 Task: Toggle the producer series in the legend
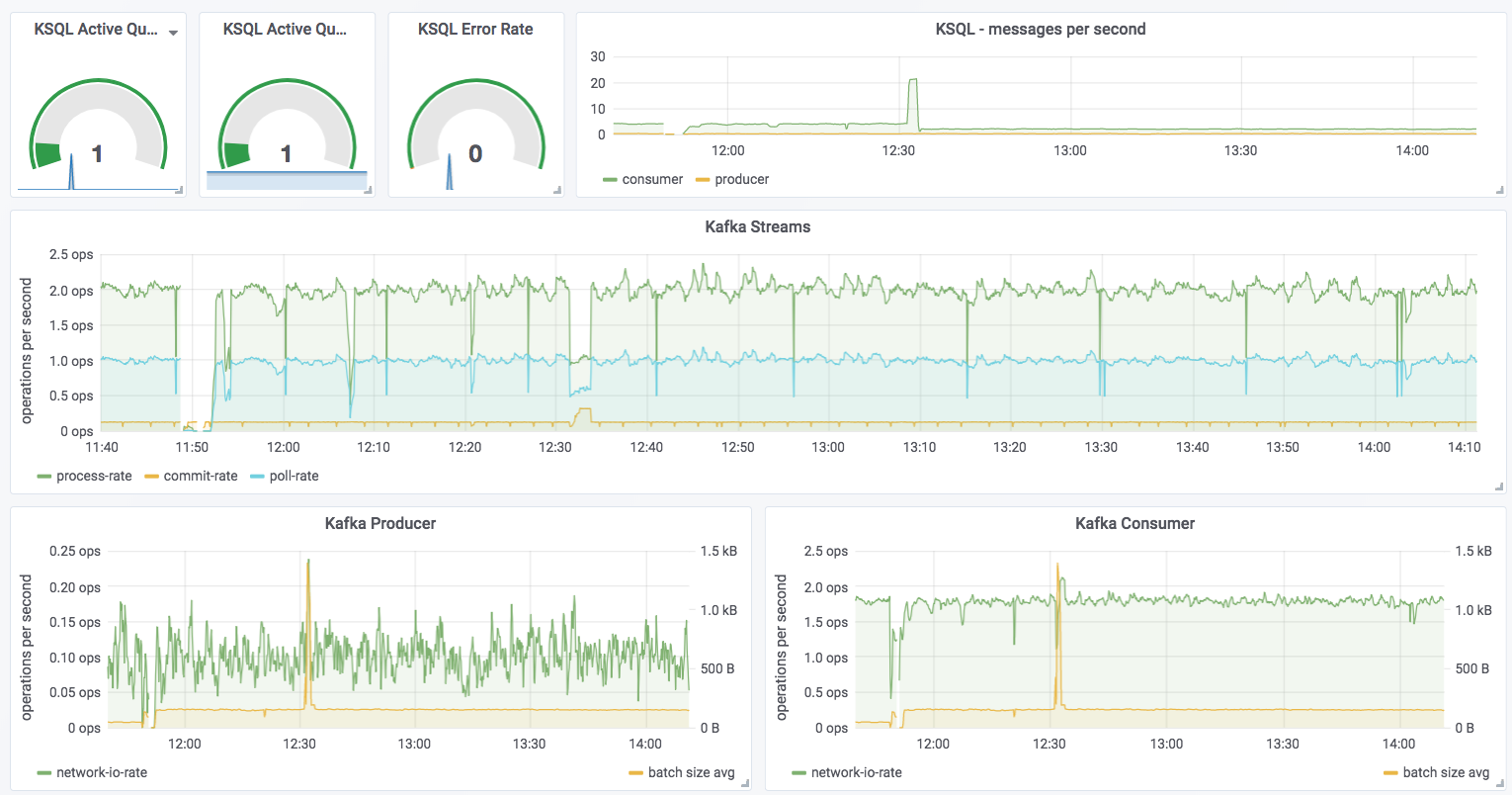[741, 180]
